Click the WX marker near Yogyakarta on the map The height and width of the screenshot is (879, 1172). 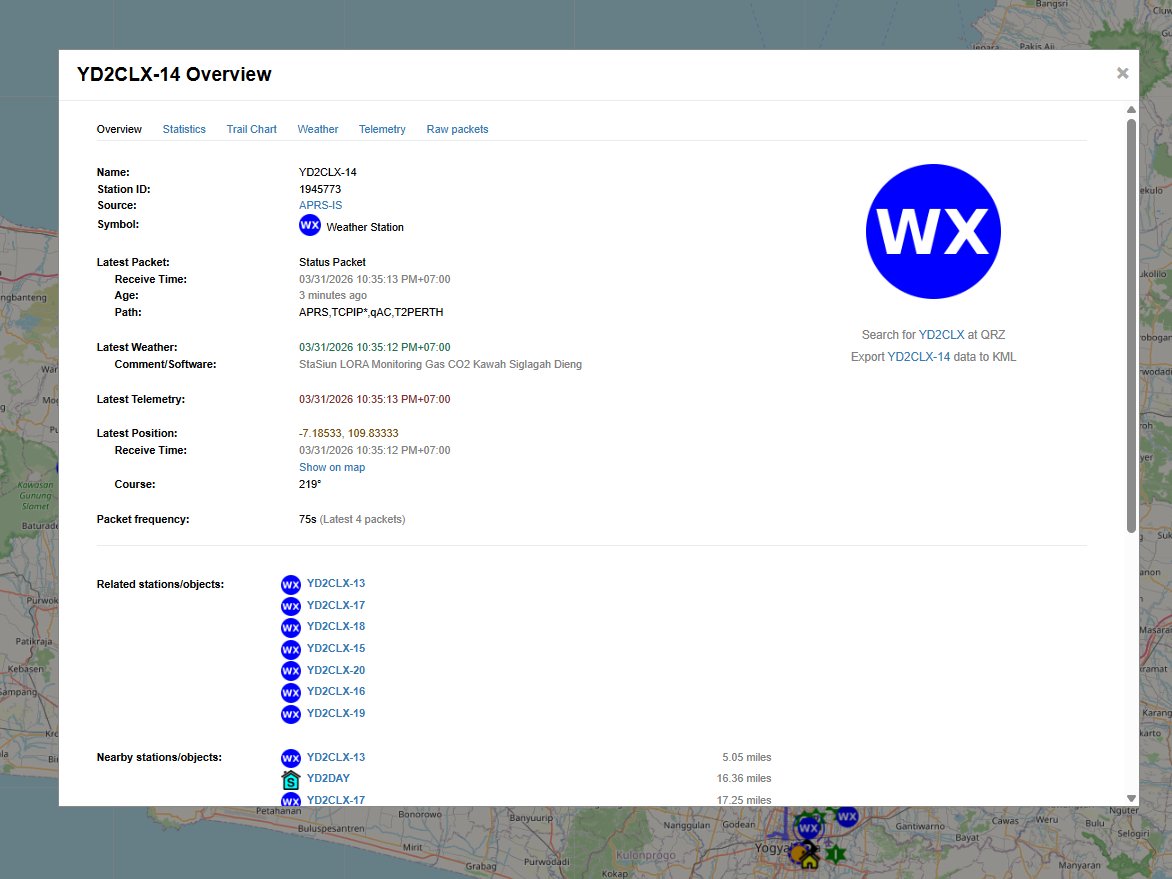(809, 827)
